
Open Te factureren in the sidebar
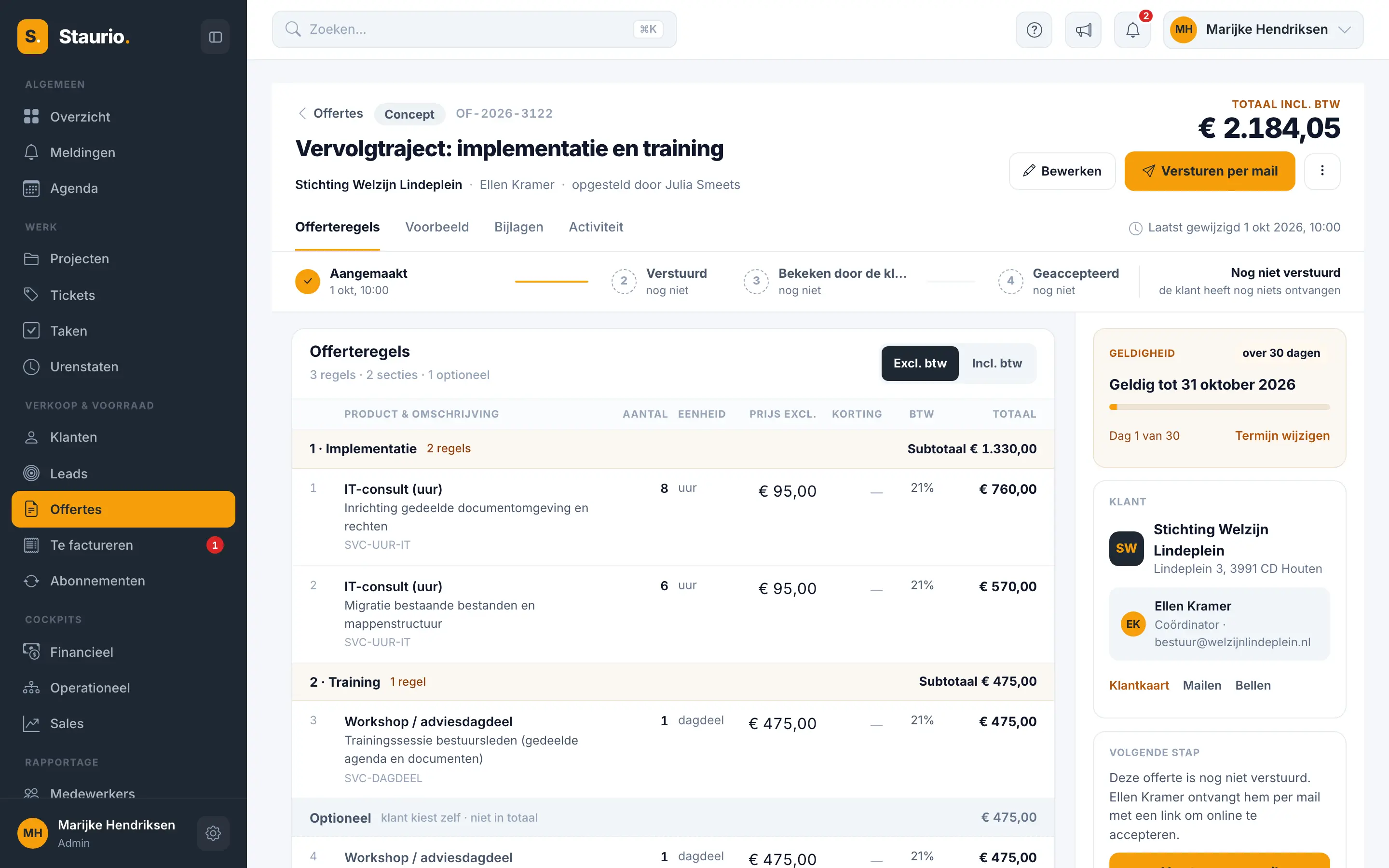(x=123, y=545)
